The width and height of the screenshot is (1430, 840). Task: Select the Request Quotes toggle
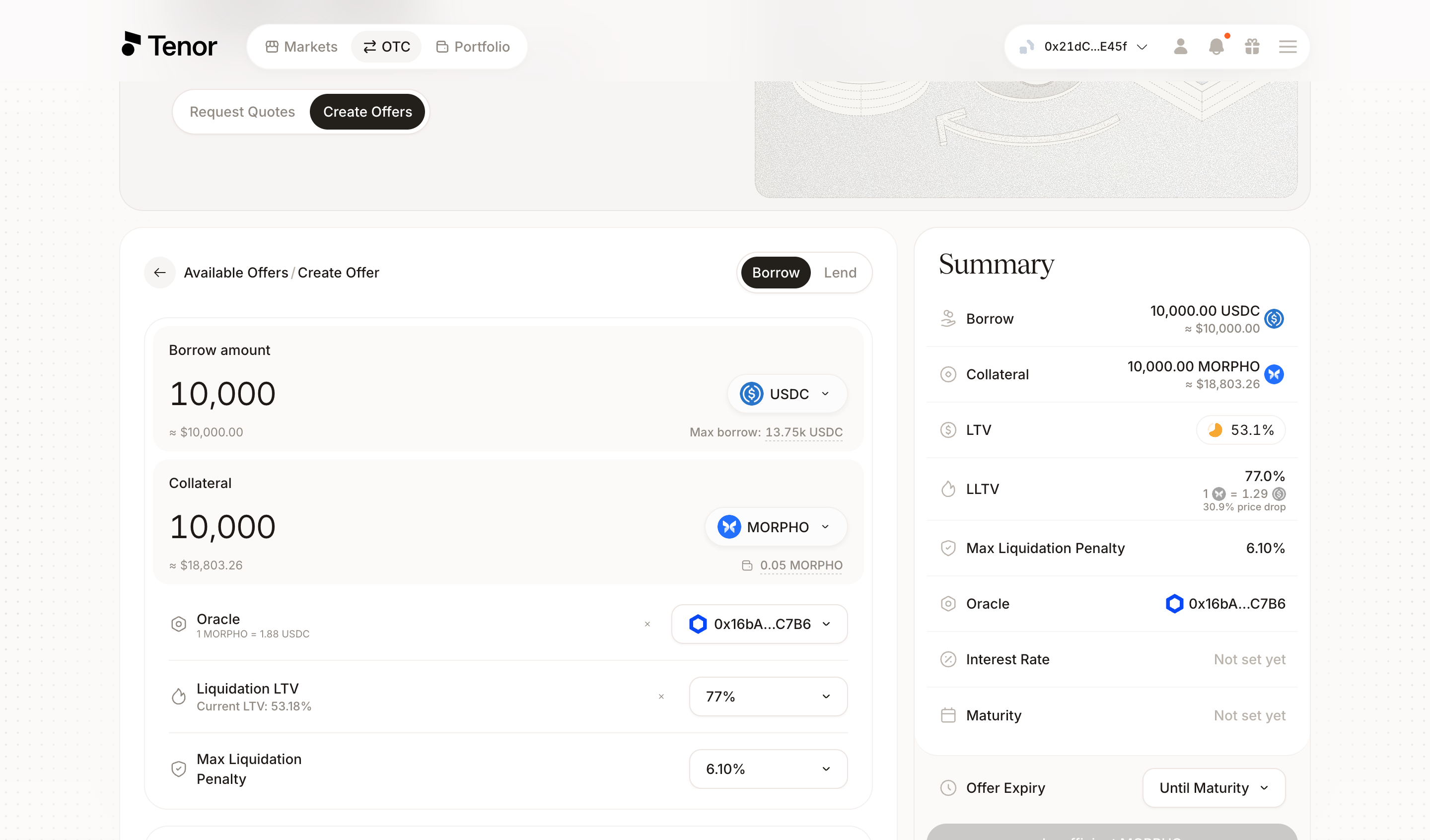(242, 112)
